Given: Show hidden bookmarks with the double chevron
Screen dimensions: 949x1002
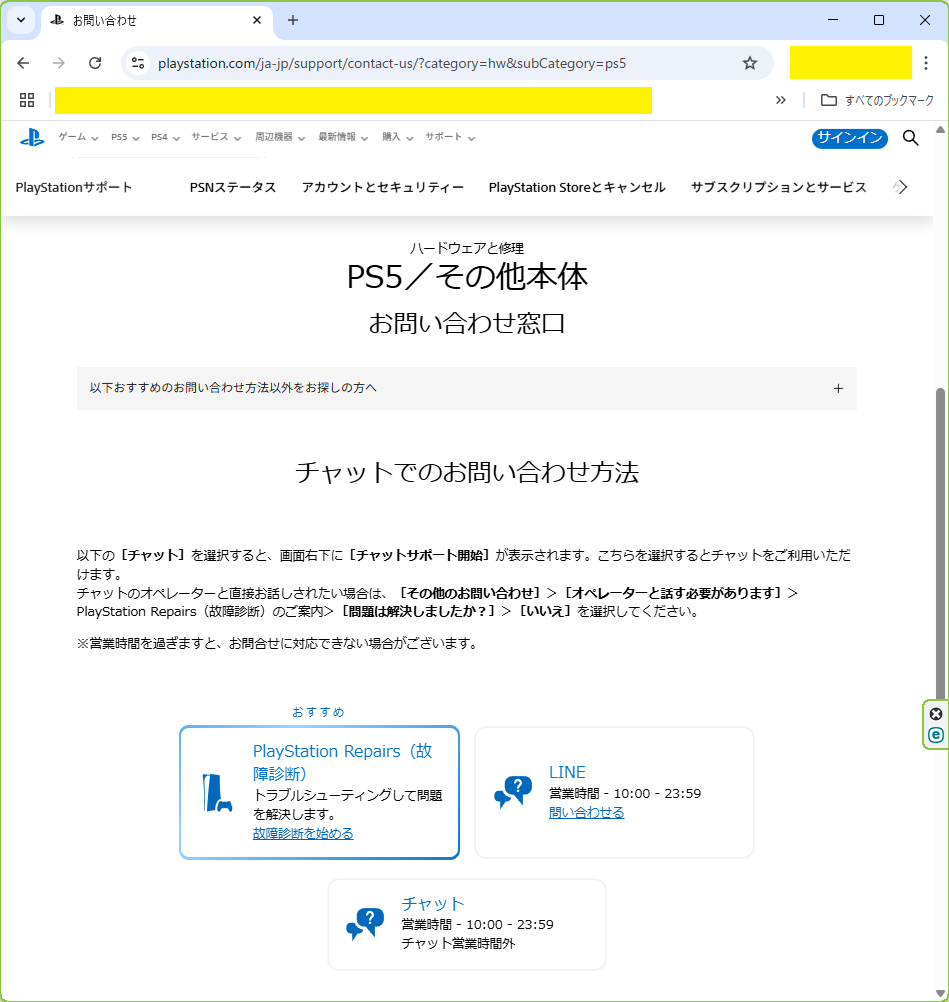Looking at the screenshot, I should coord(781,100).
